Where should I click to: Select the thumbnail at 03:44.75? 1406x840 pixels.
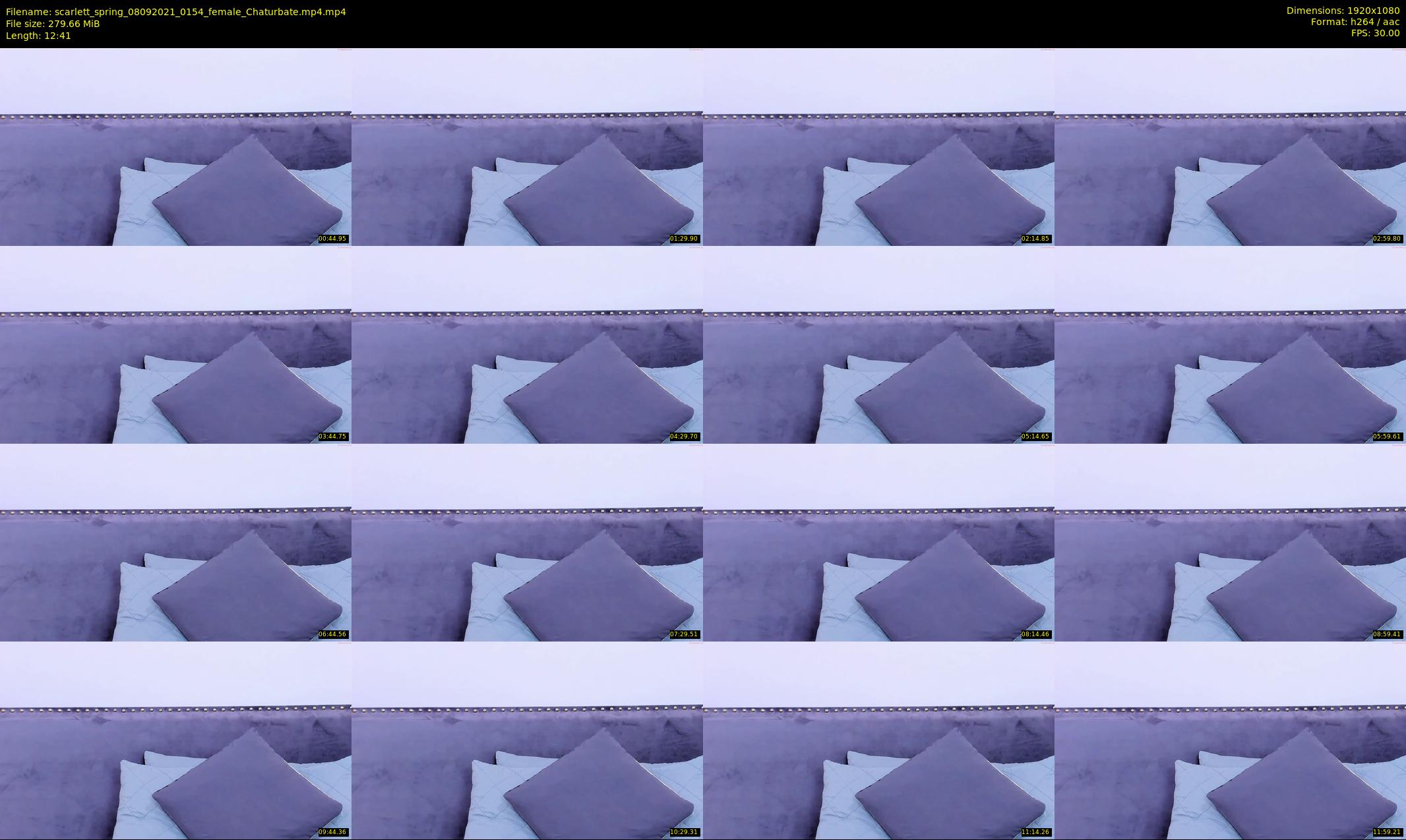[x=175, y=345]
